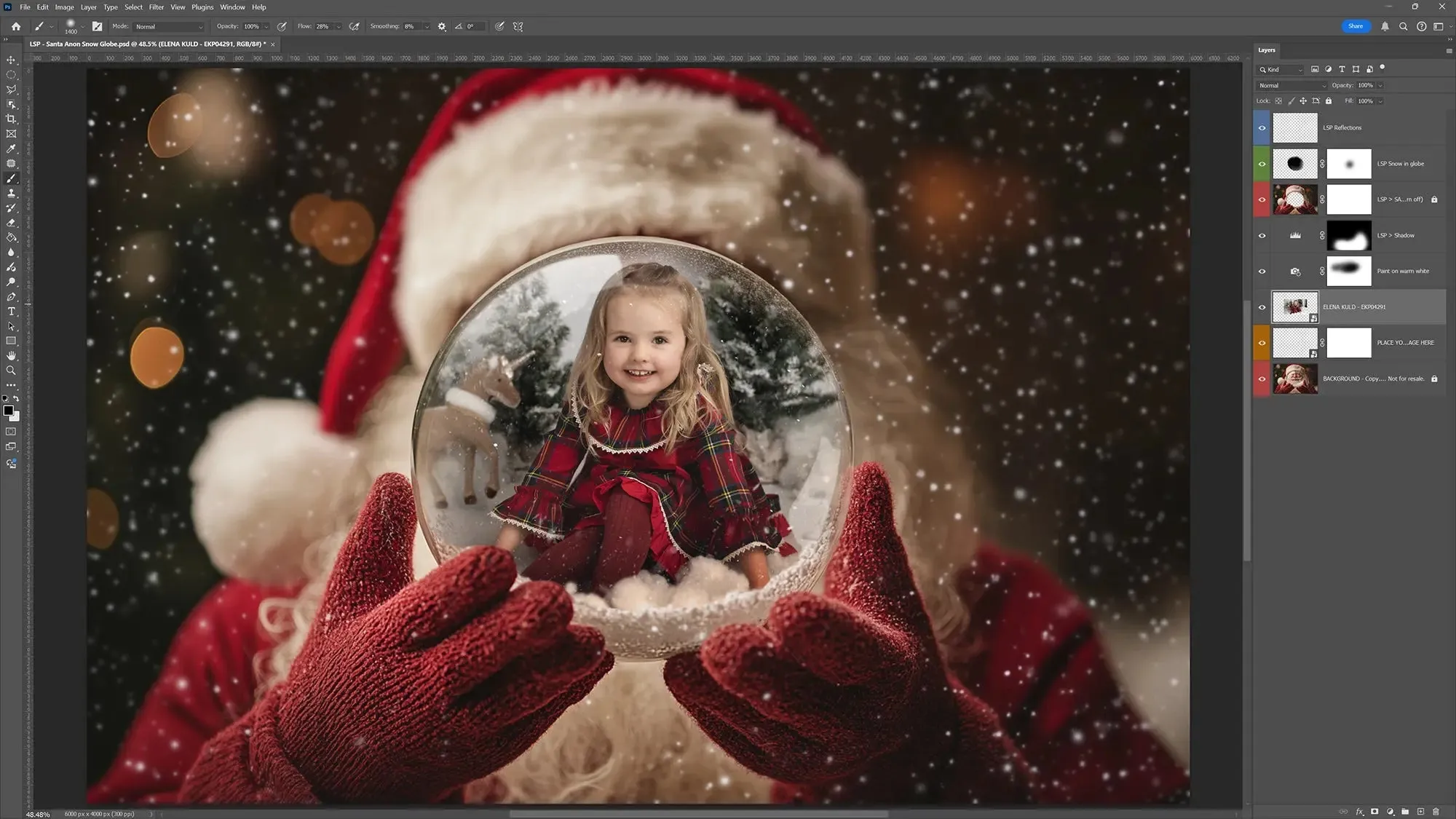Open the Layer menu

88,7
